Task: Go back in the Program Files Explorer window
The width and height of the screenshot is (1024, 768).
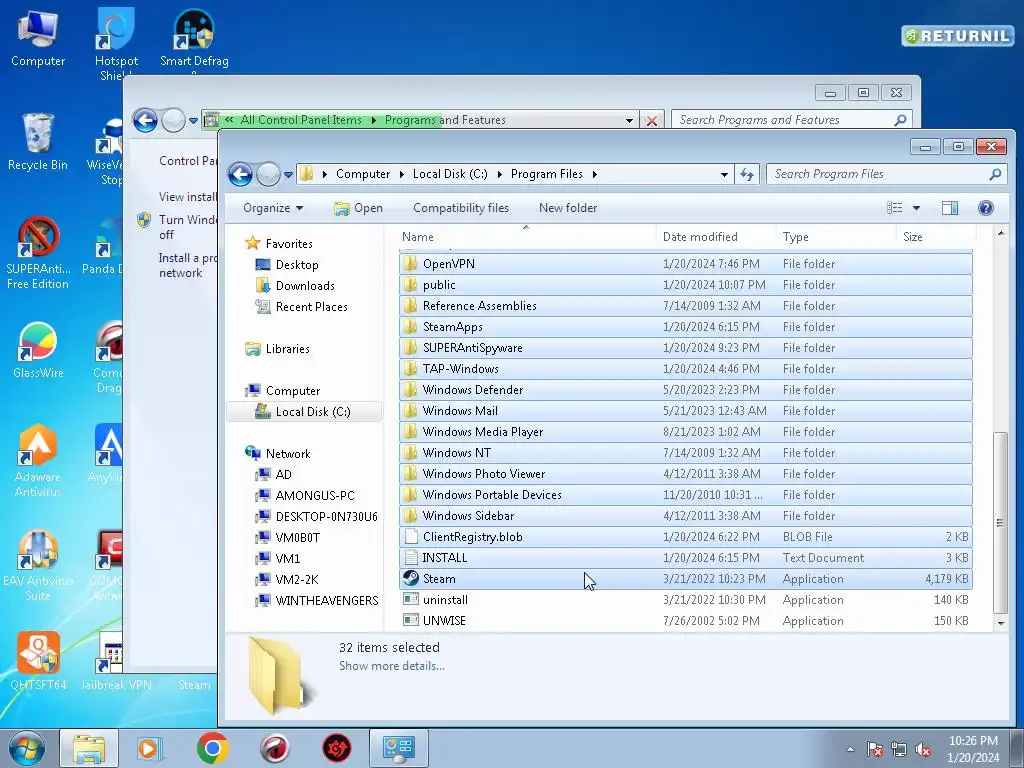Action: click(x=240, y=174)
